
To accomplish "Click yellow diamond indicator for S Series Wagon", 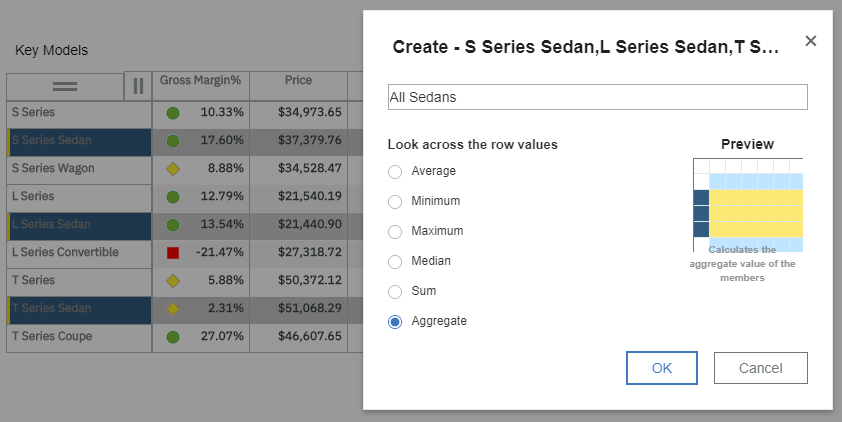I will (173, 169).
